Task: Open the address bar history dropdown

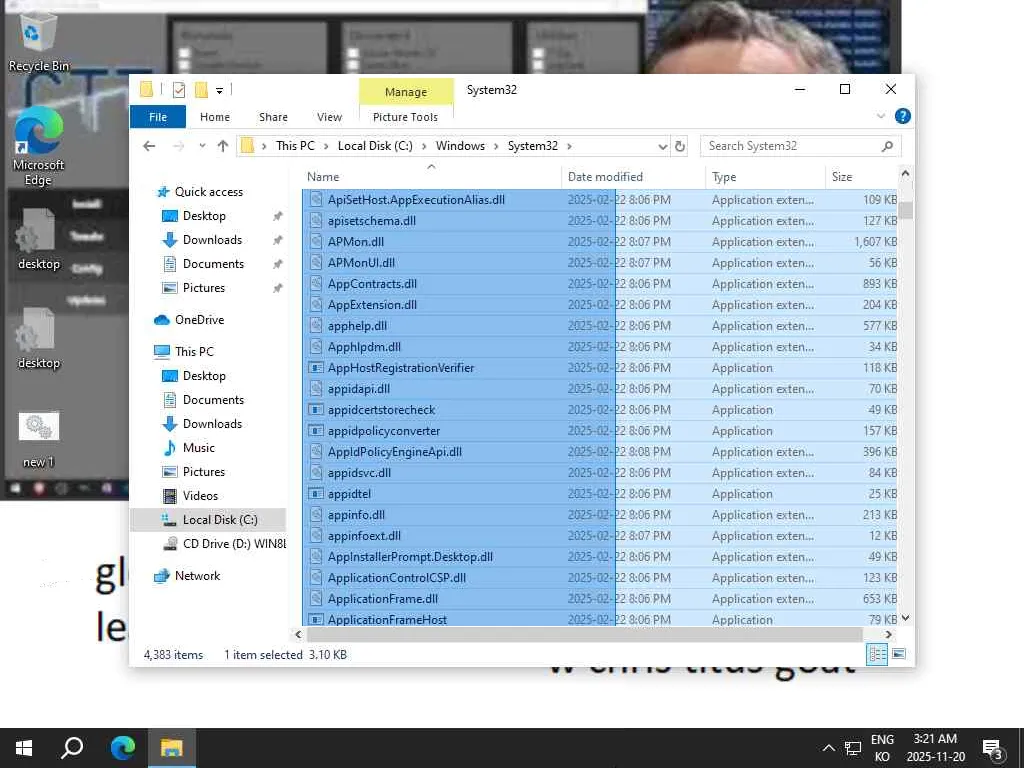Action: (662, 146)
